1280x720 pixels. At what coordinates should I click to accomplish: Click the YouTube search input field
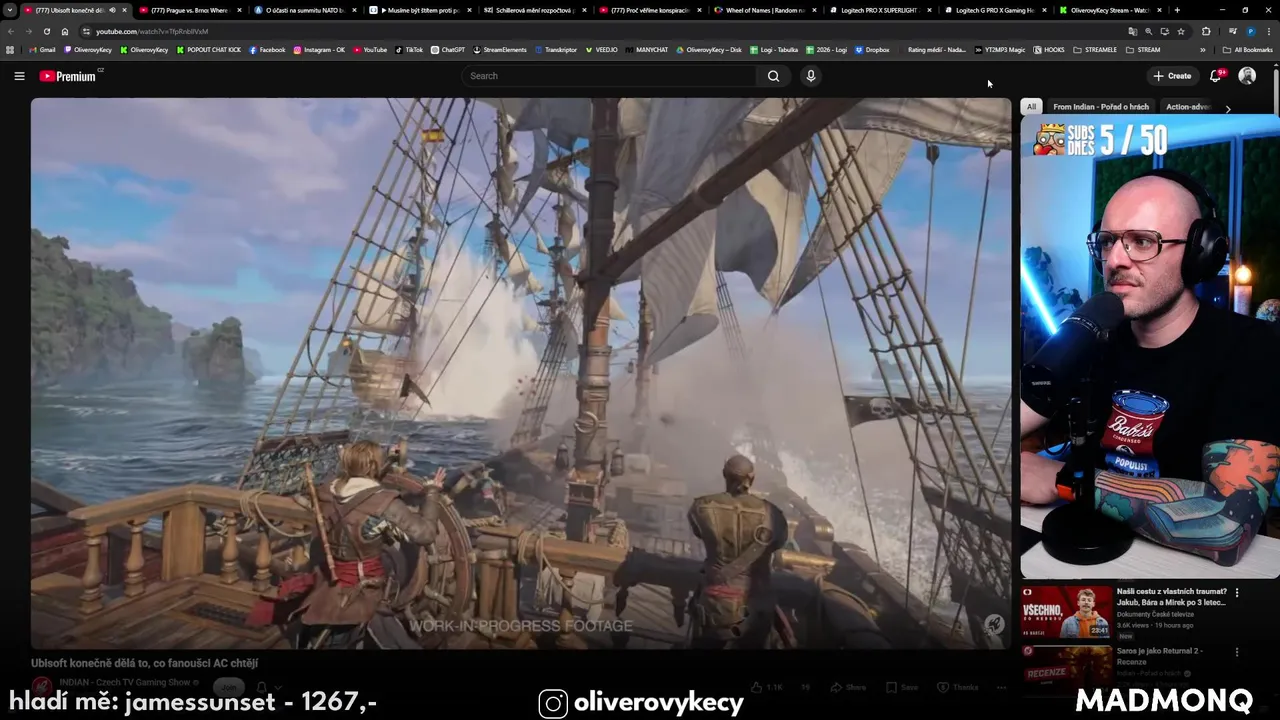point(610,76)
